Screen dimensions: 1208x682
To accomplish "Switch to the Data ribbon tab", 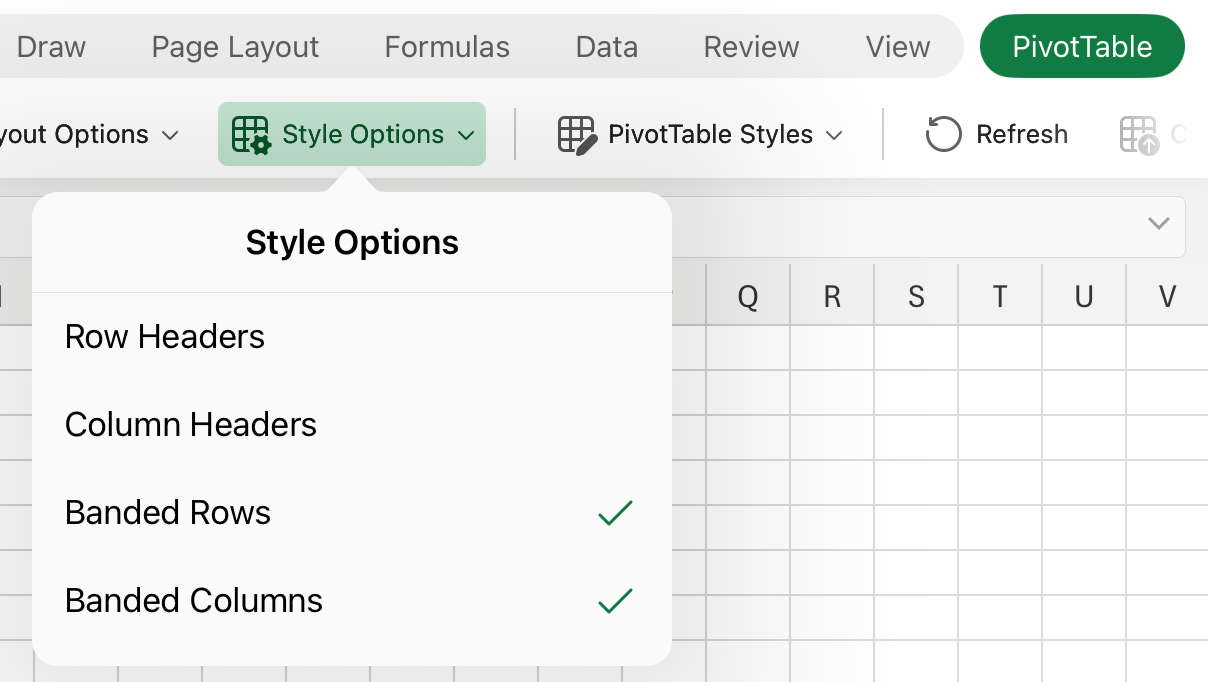I will click(606, 46).
